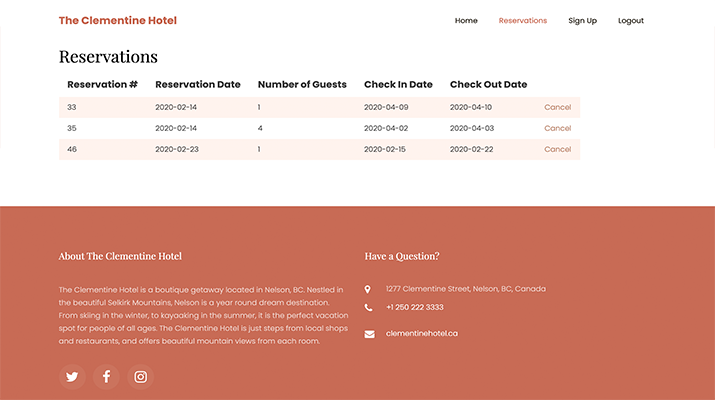715x400 pixels.
Task: Click the phone icon in footer
Action: (368, 308)
